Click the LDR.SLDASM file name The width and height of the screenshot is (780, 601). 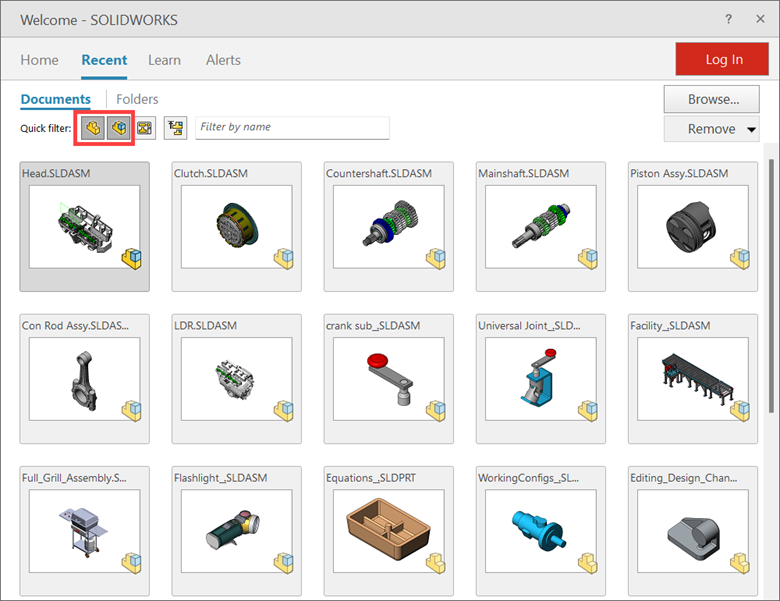pyautogui.click(x=205, y=326)
